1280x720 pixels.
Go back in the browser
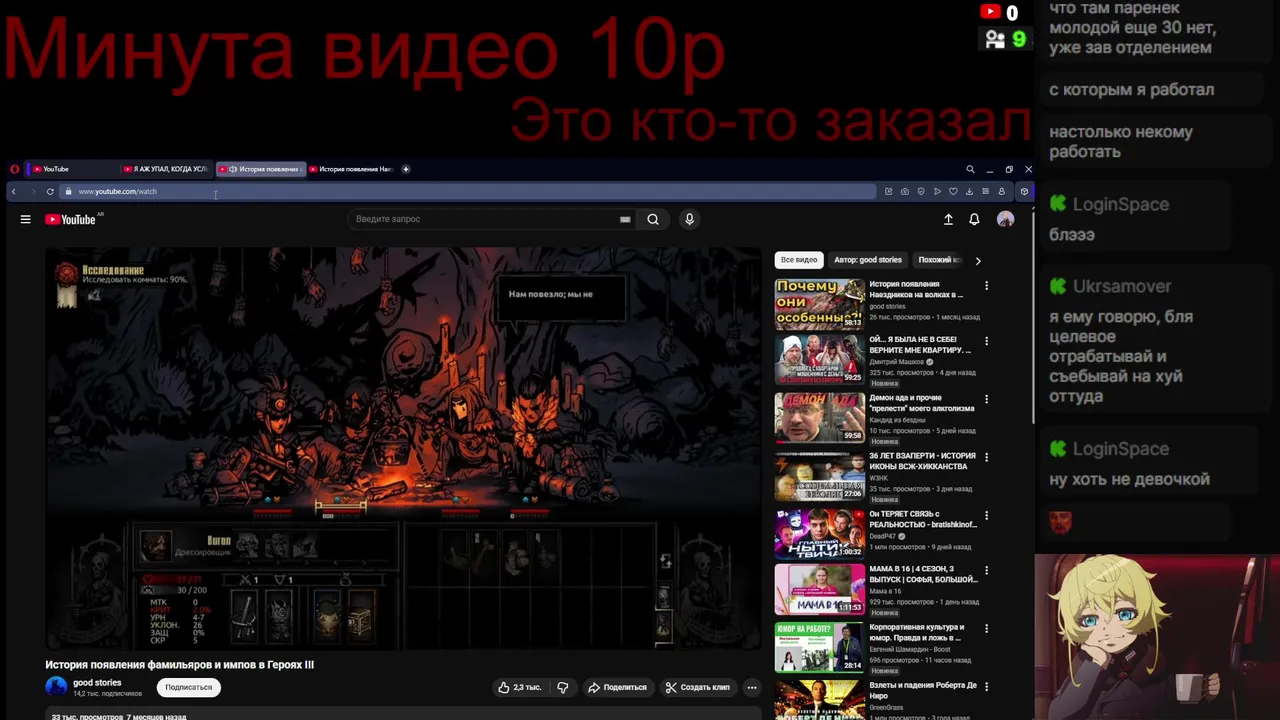point(14,191)
